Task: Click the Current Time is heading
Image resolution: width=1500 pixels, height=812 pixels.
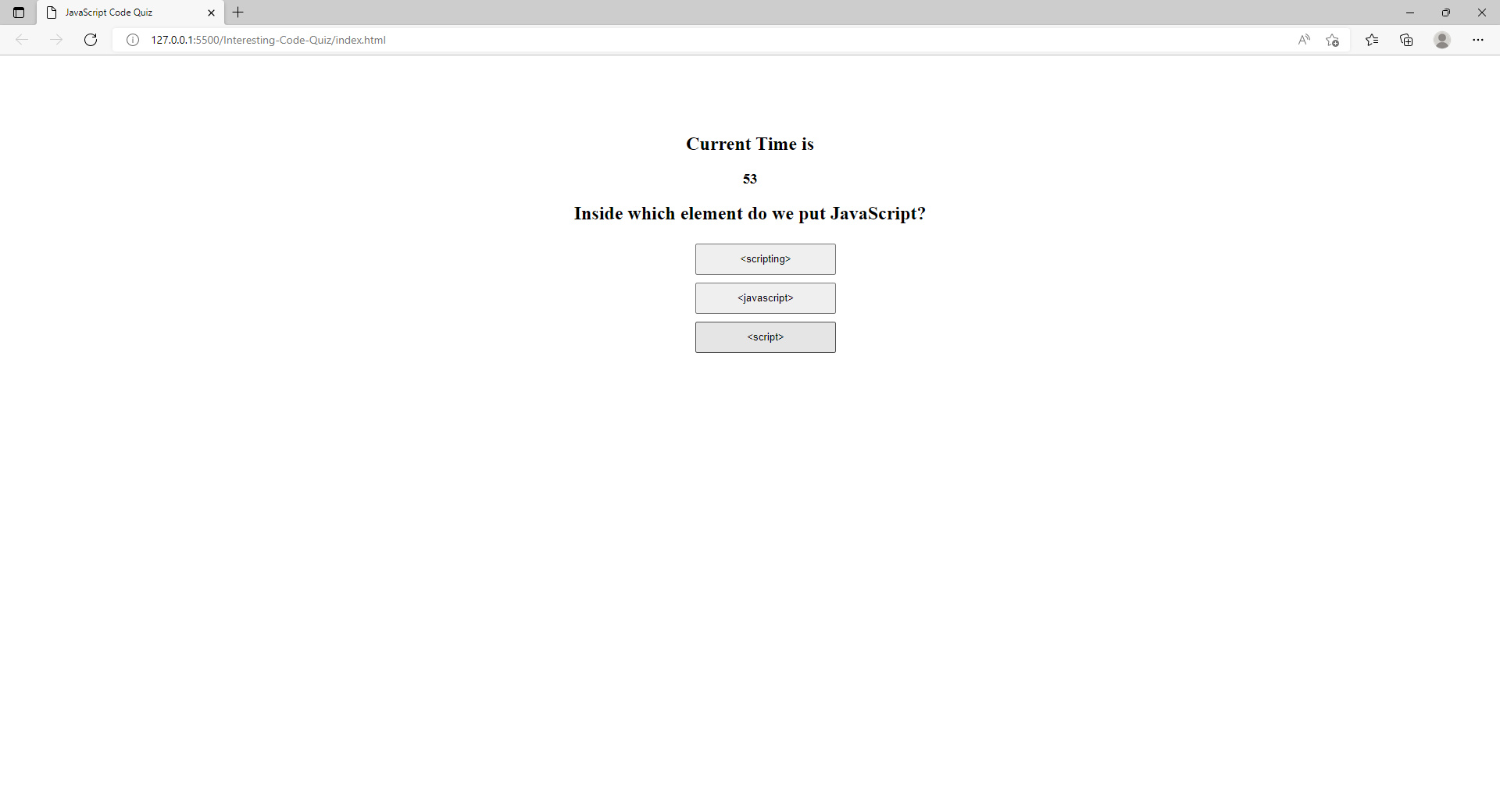Action: pos(749,144)
